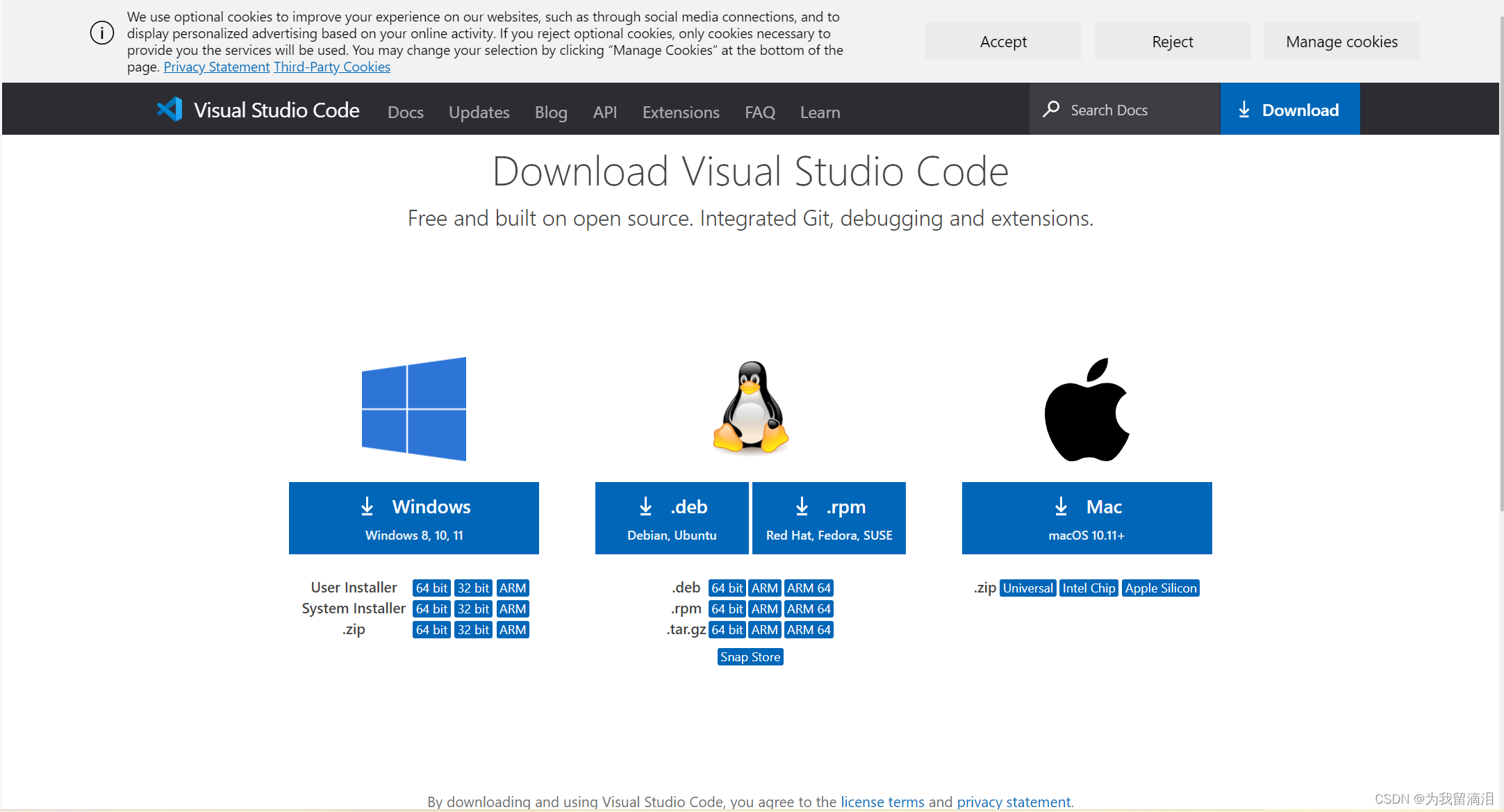Image resolution: width=1504 pixels, height=812 pixels.
Task: Select Linux .rpm ARM 64
Action: point(809,608)
